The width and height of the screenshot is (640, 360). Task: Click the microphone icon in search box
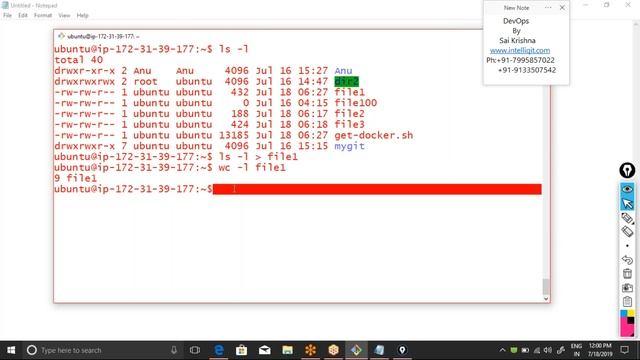(174, 350)
